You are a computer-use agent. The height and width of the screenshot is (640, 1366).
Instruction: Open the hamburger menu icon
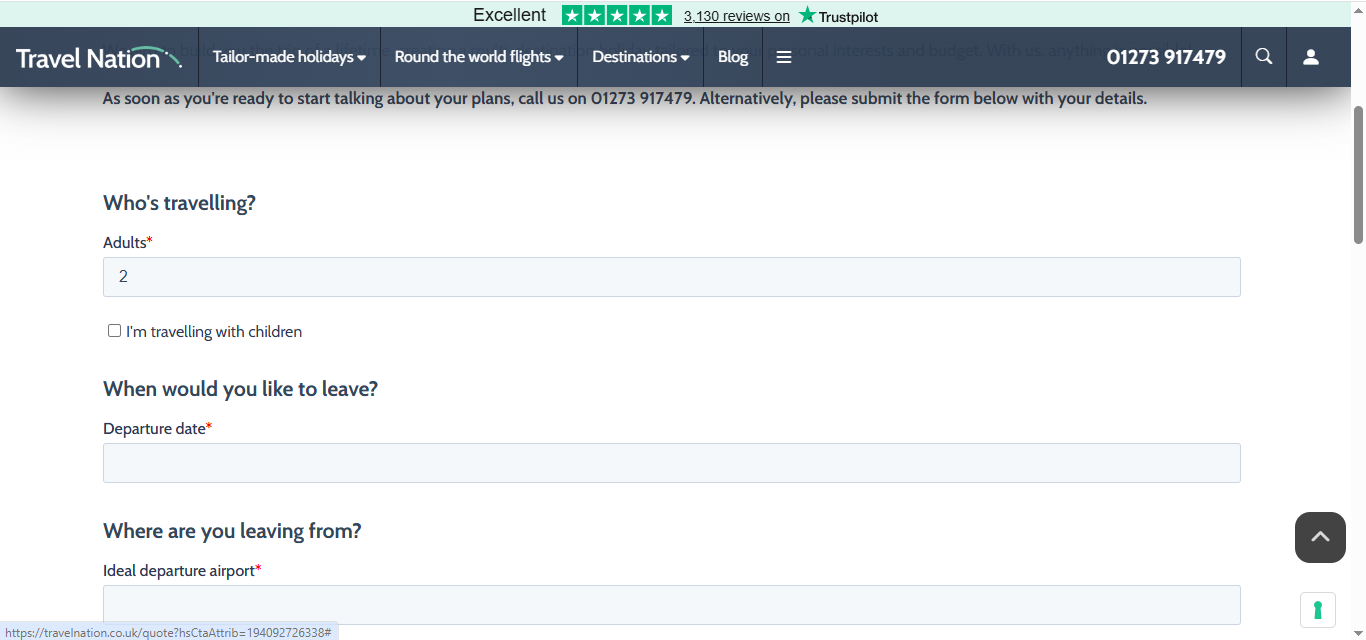(x=784, y=57)
